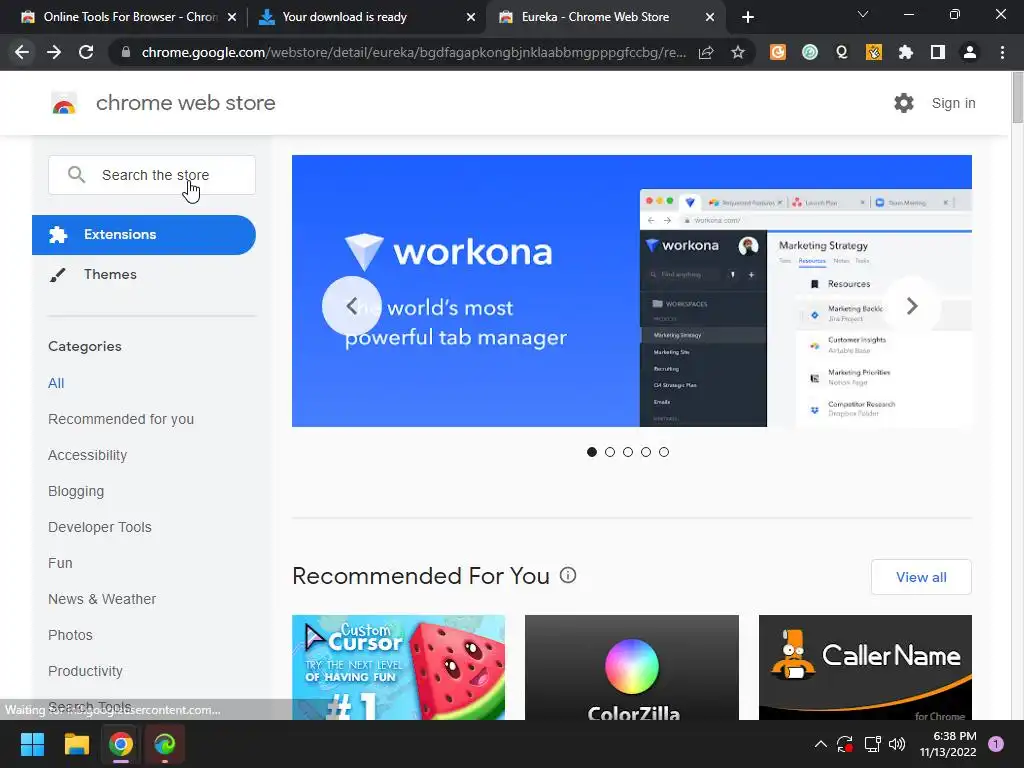Sign in to Chrome Web Store

(953, 103)
